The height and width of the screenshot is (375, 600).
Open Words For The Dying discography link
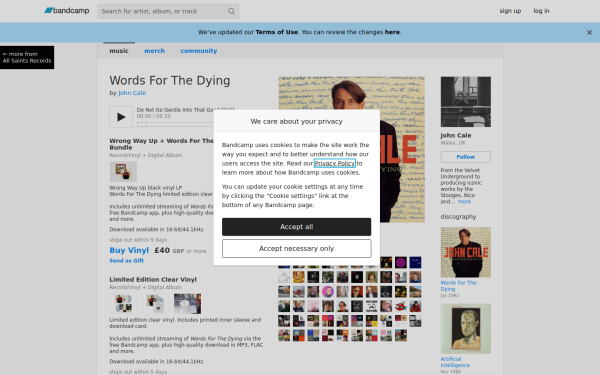point(458,286)
